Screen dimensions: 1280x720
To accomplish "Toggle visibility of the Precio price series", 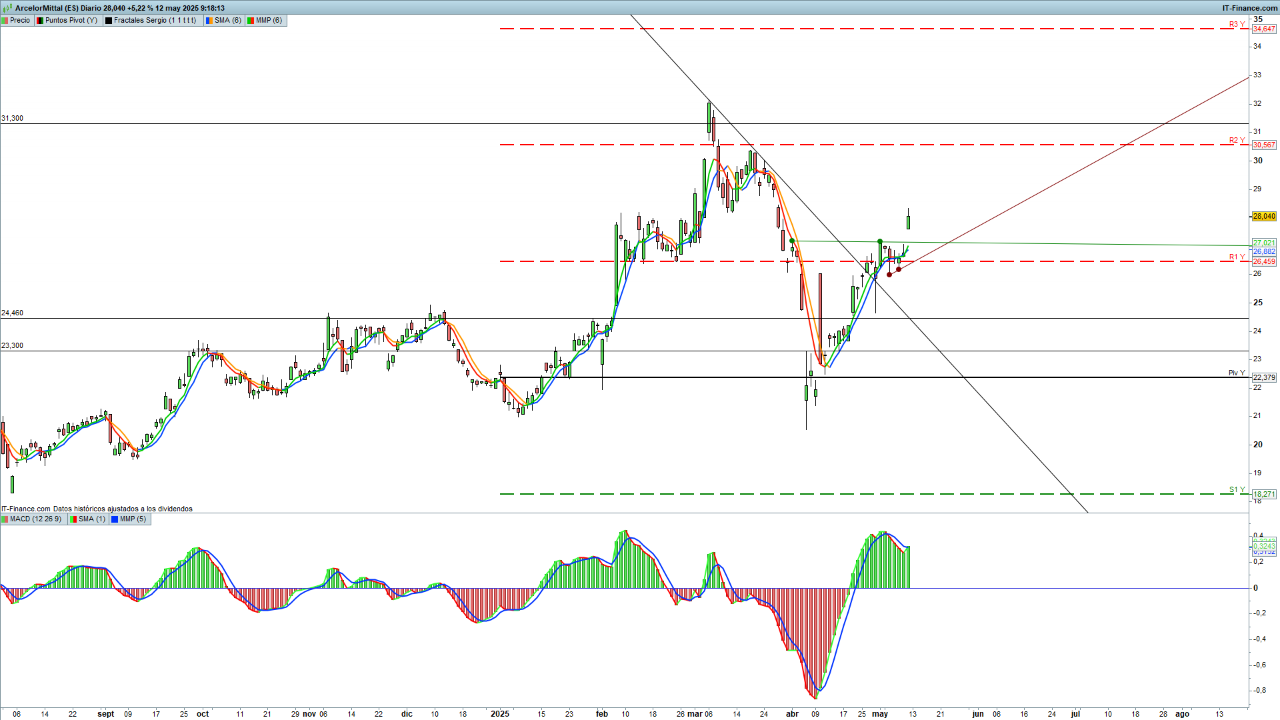I will click(6, 20).
